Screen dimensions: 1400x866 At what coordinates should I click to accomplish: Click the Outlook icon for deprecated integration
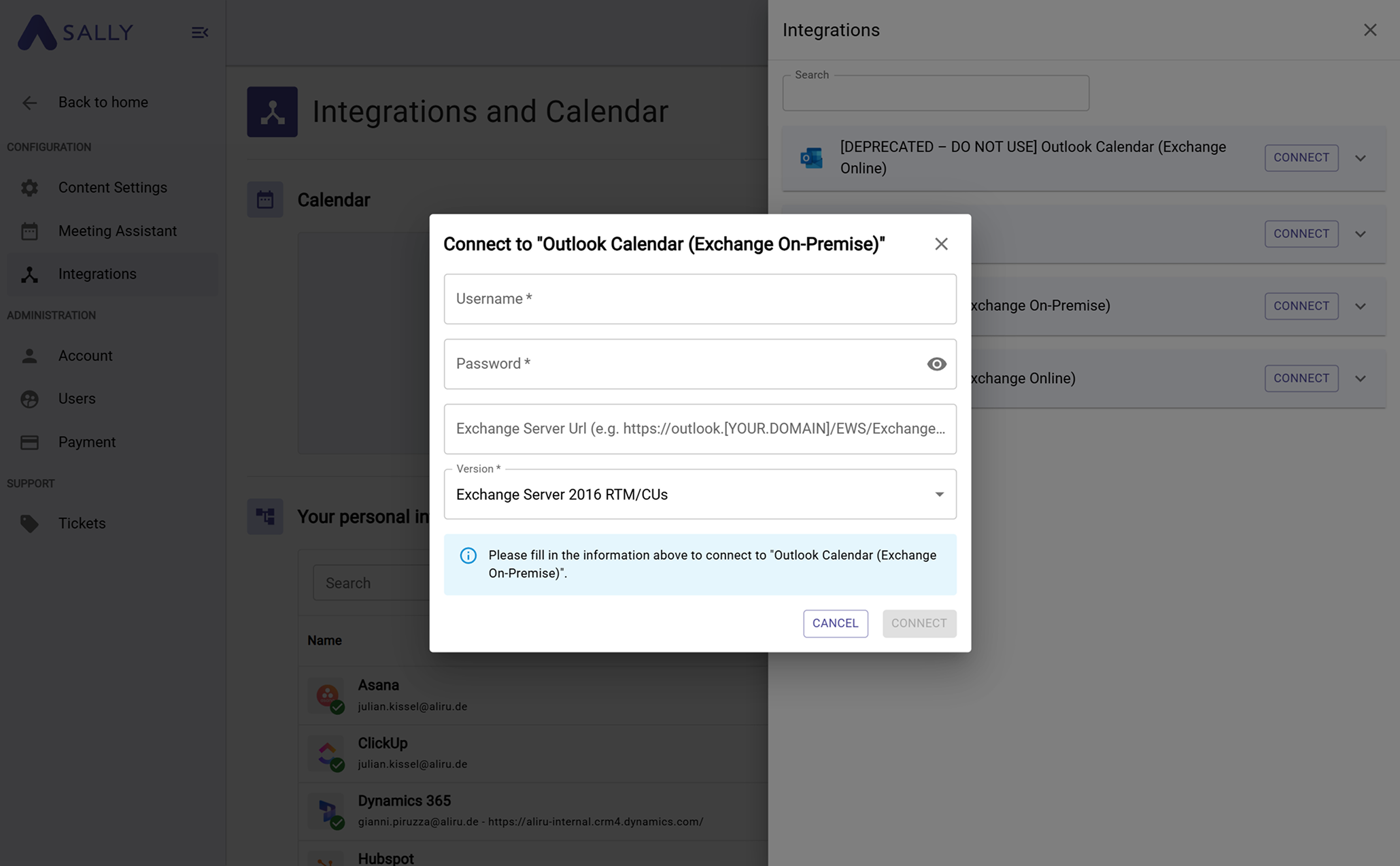[x=811, y=158]
